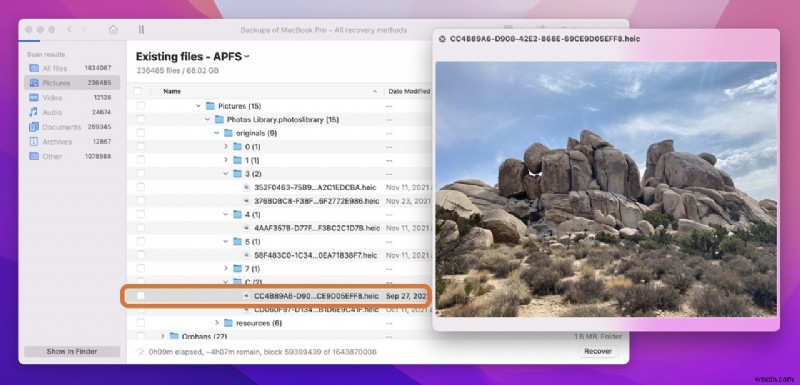800x385 pixels.
Task: Close the heic image preview window
Action: 442,39
